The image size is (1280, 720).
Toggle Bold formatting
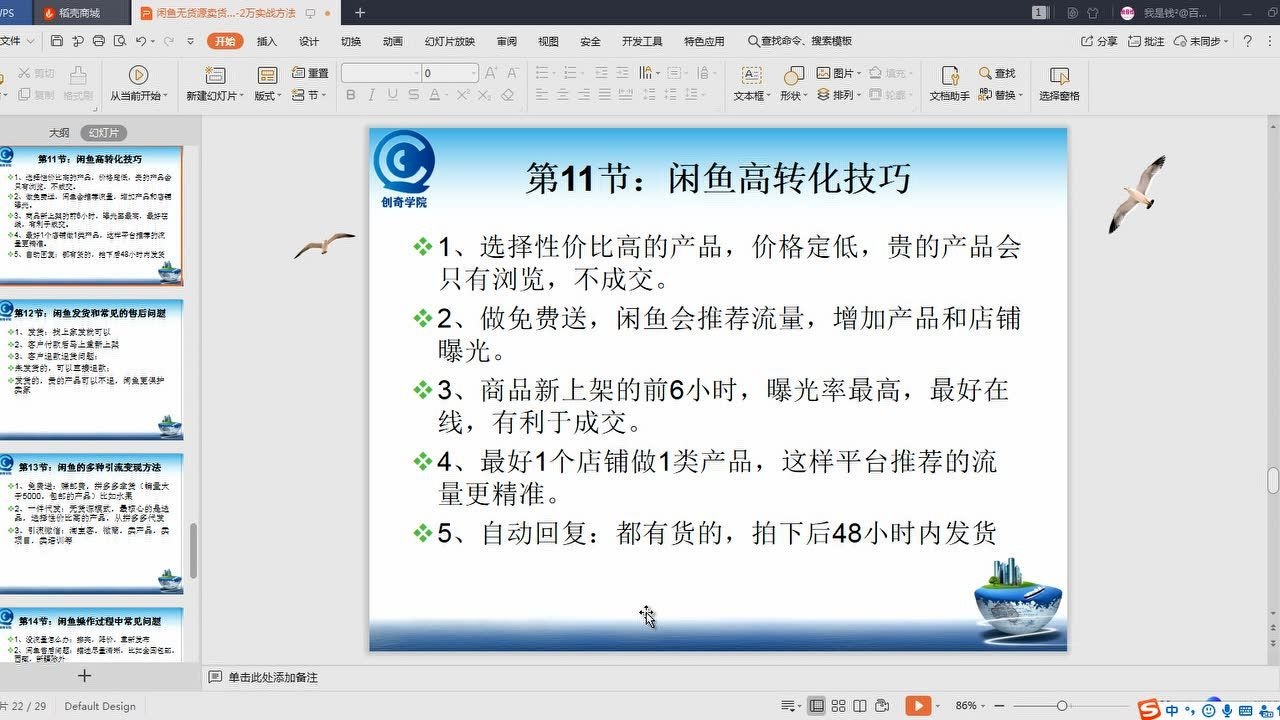click(x=350, y=95)
